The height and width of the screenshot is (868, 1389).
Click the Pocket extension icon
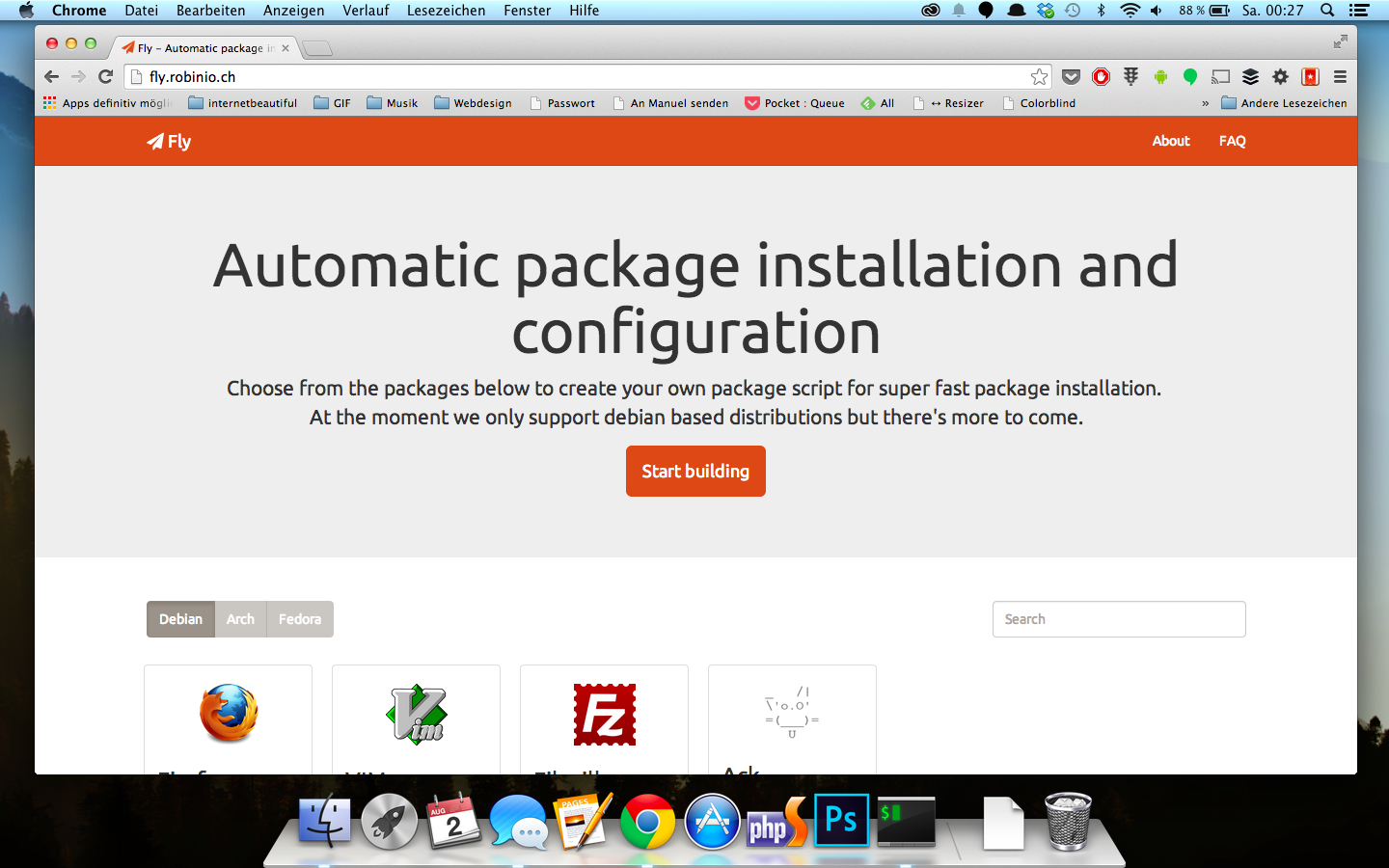click(1071, 77)
